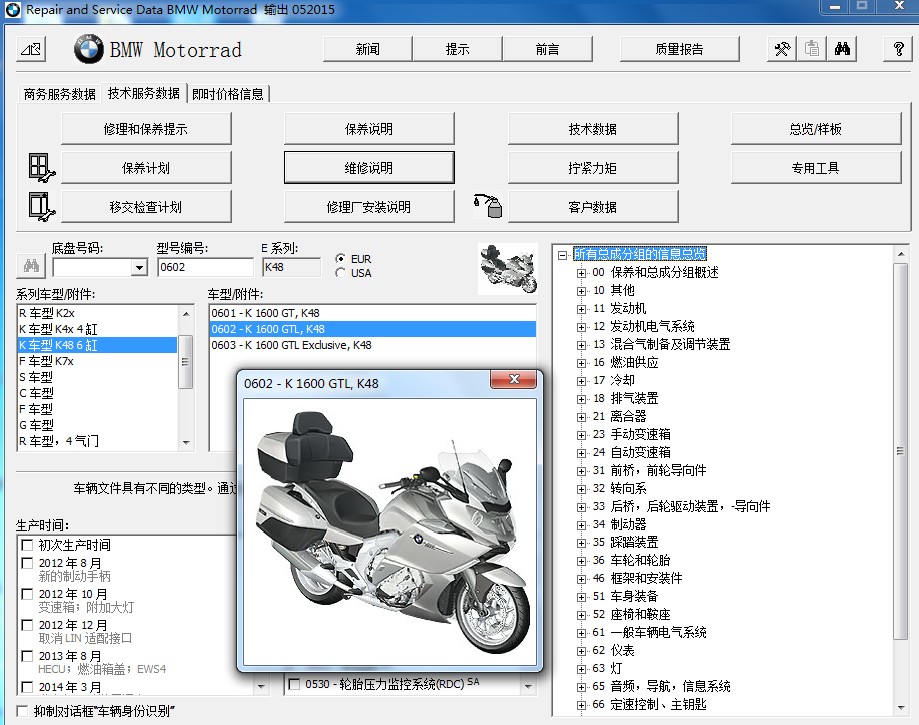
Task: Select the USA radio button
Action: 340,273
